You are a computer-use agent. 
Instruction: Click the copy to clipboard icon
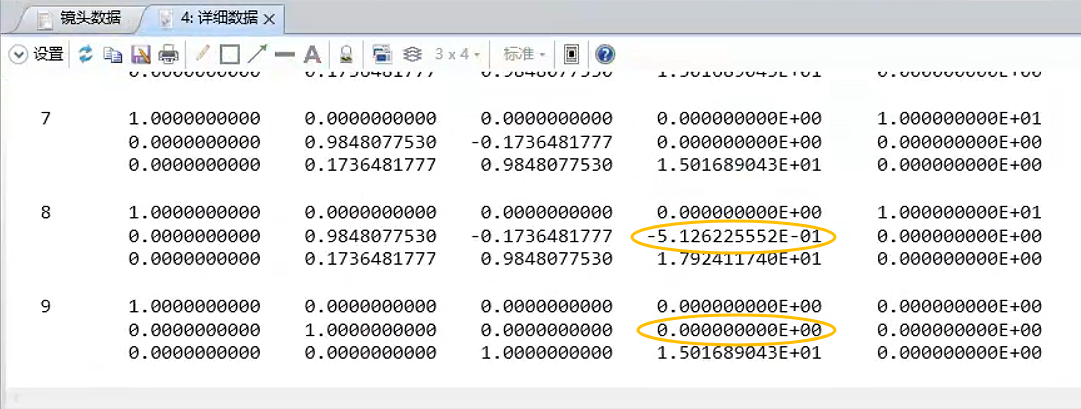coord(113,54)
